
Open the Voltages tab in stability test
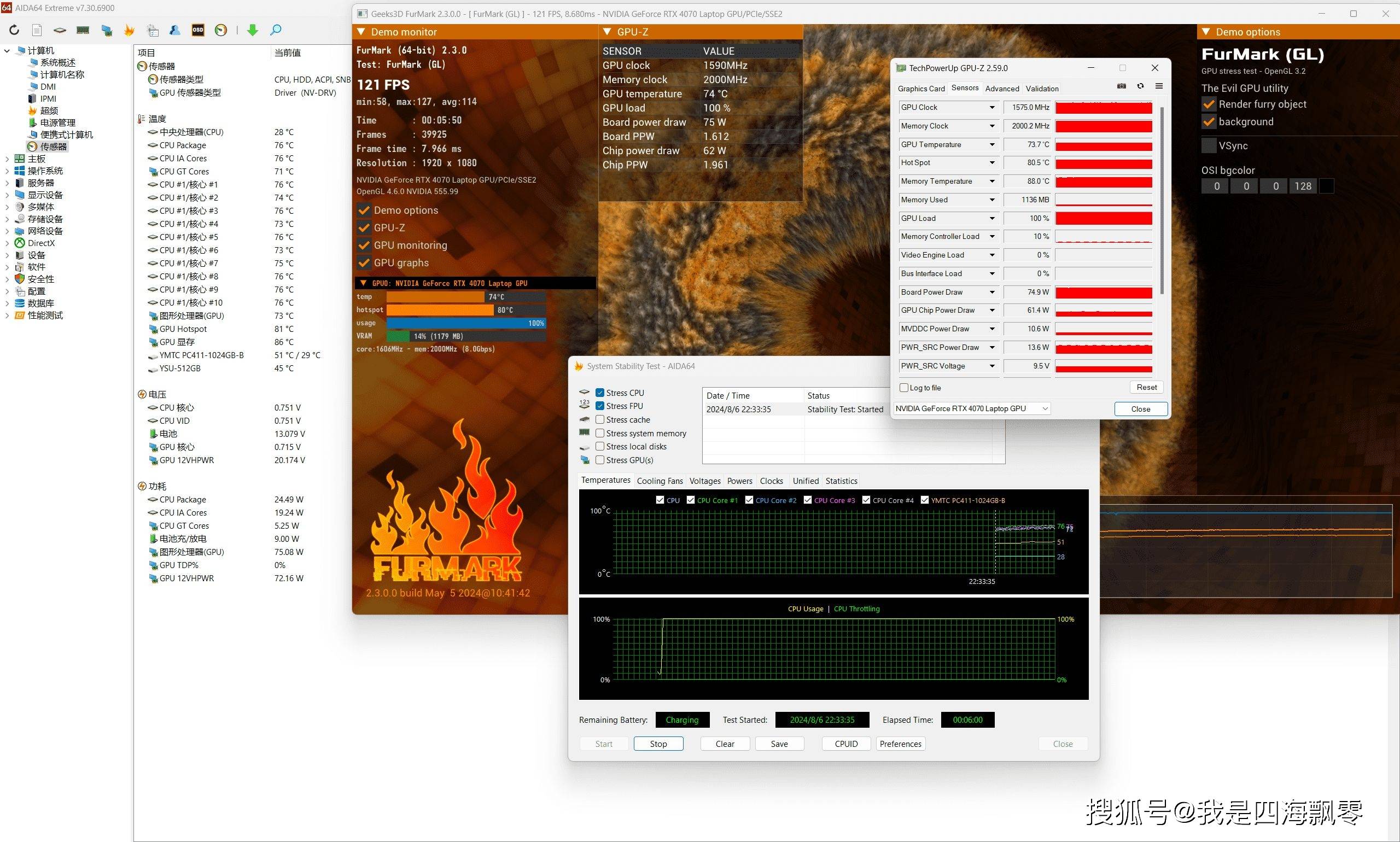point(705,481)
